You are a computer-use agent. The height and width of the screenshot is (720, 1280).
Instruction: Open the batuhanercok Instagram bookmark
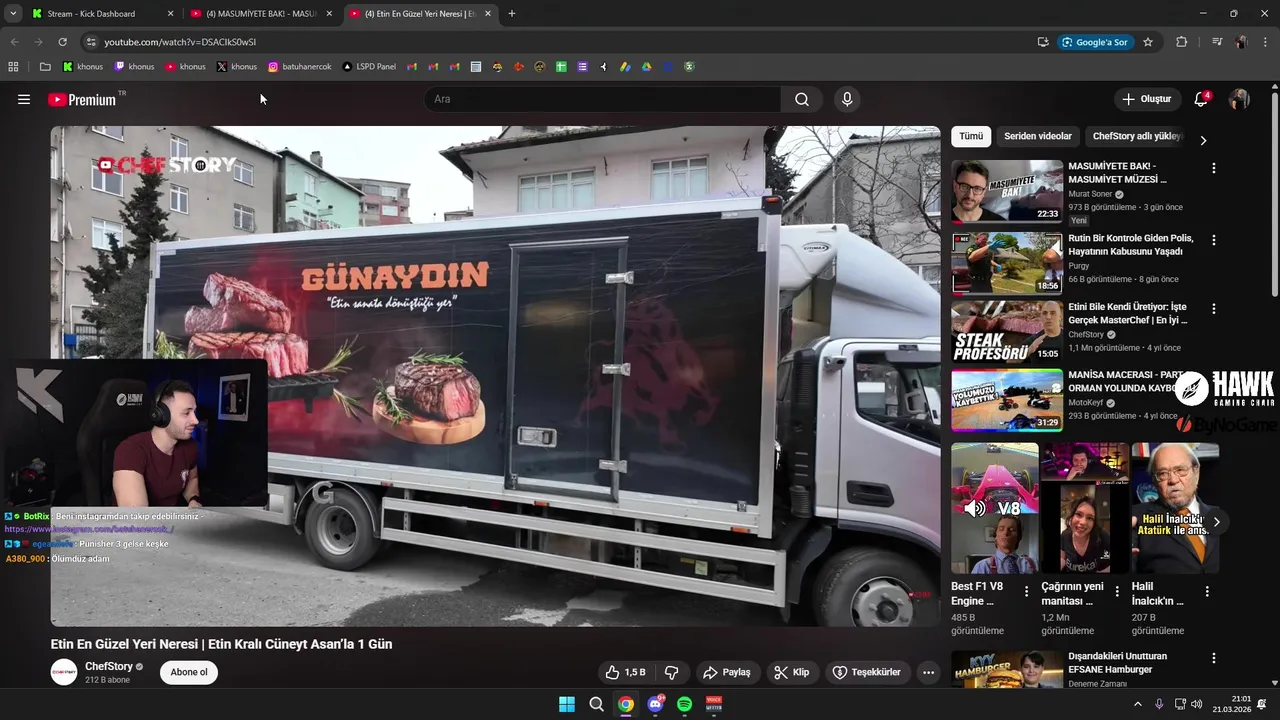pos(299,67)
